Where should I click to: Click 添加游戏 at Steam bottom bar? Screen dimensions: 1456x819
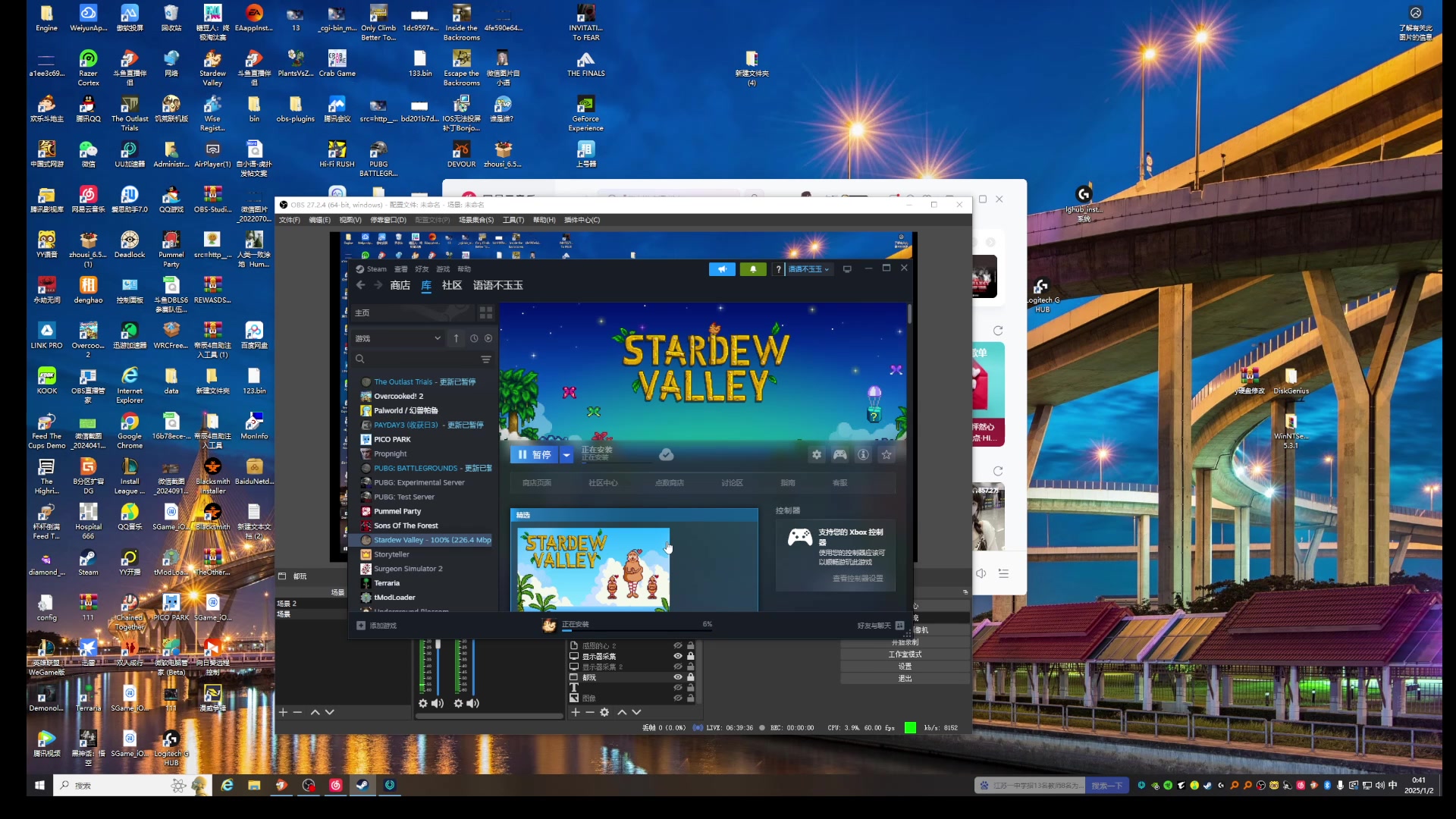point(377,626)
